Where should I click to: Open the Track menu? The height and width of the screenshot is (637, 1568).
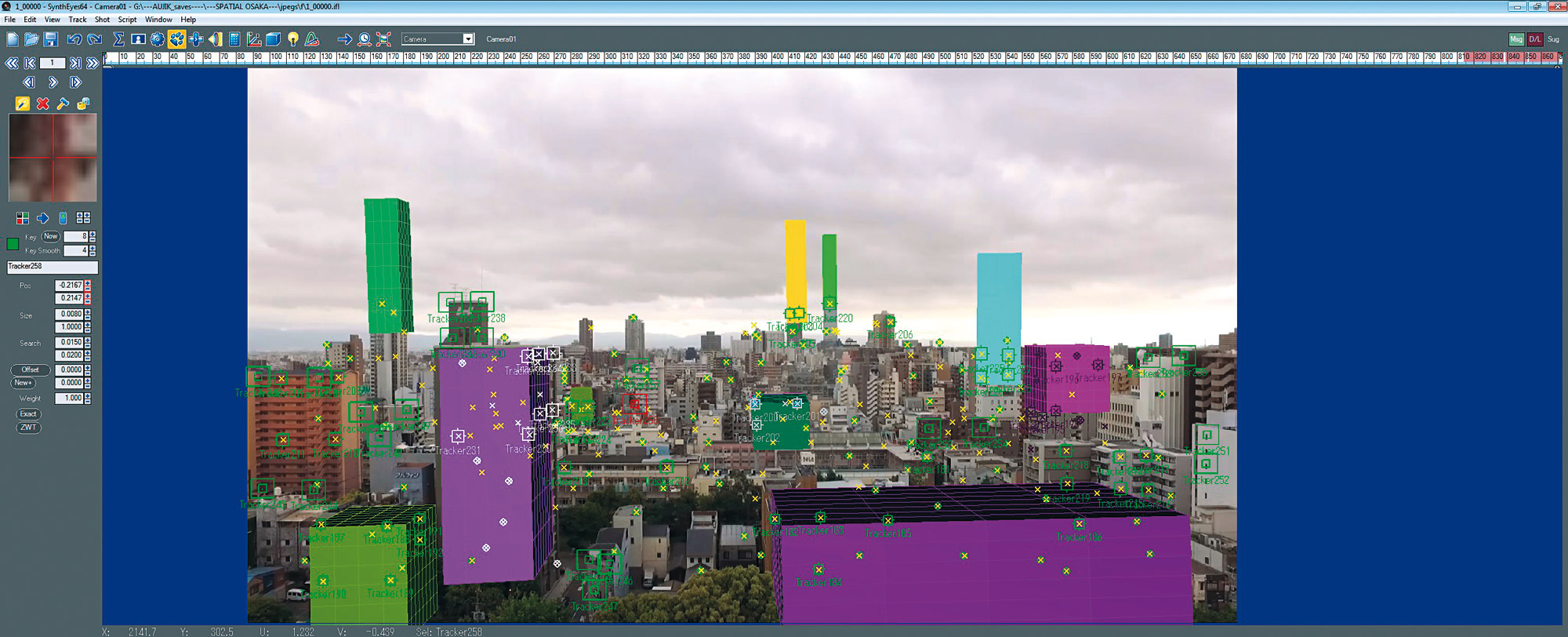point(78,20)
